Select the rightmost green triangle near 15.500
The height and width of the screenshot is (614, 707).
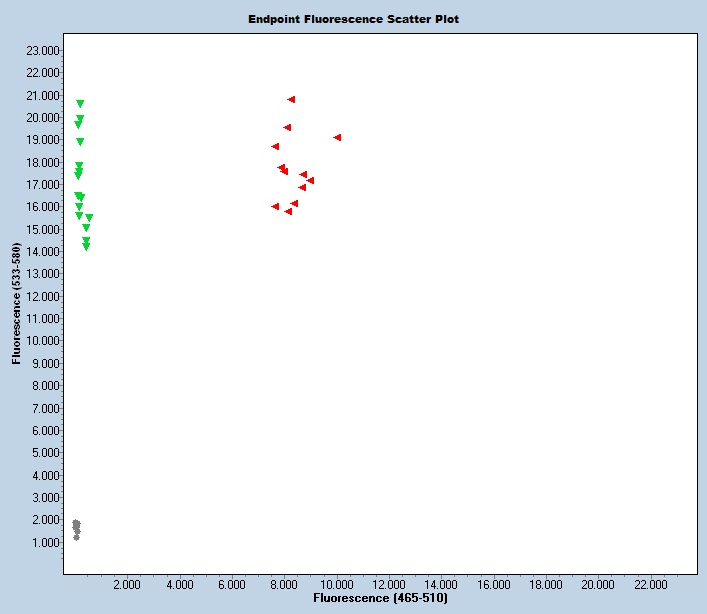pos(89,217)
